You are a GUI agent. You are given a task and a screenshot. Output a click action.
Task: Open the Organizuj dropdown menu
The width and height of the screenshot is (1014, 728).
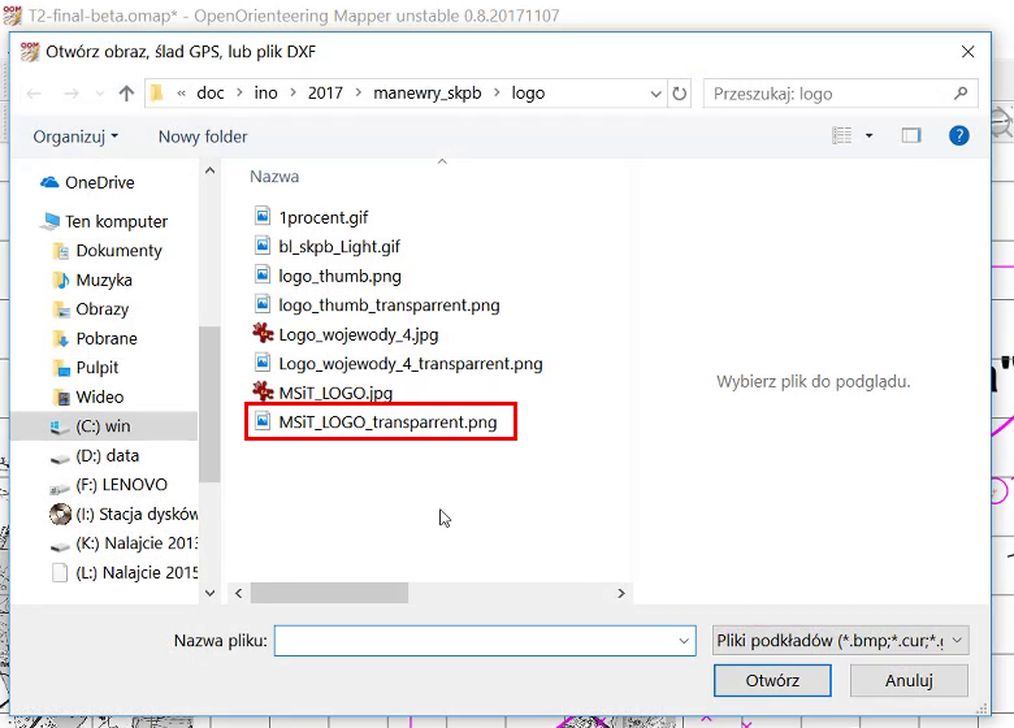tap(76, 136)
